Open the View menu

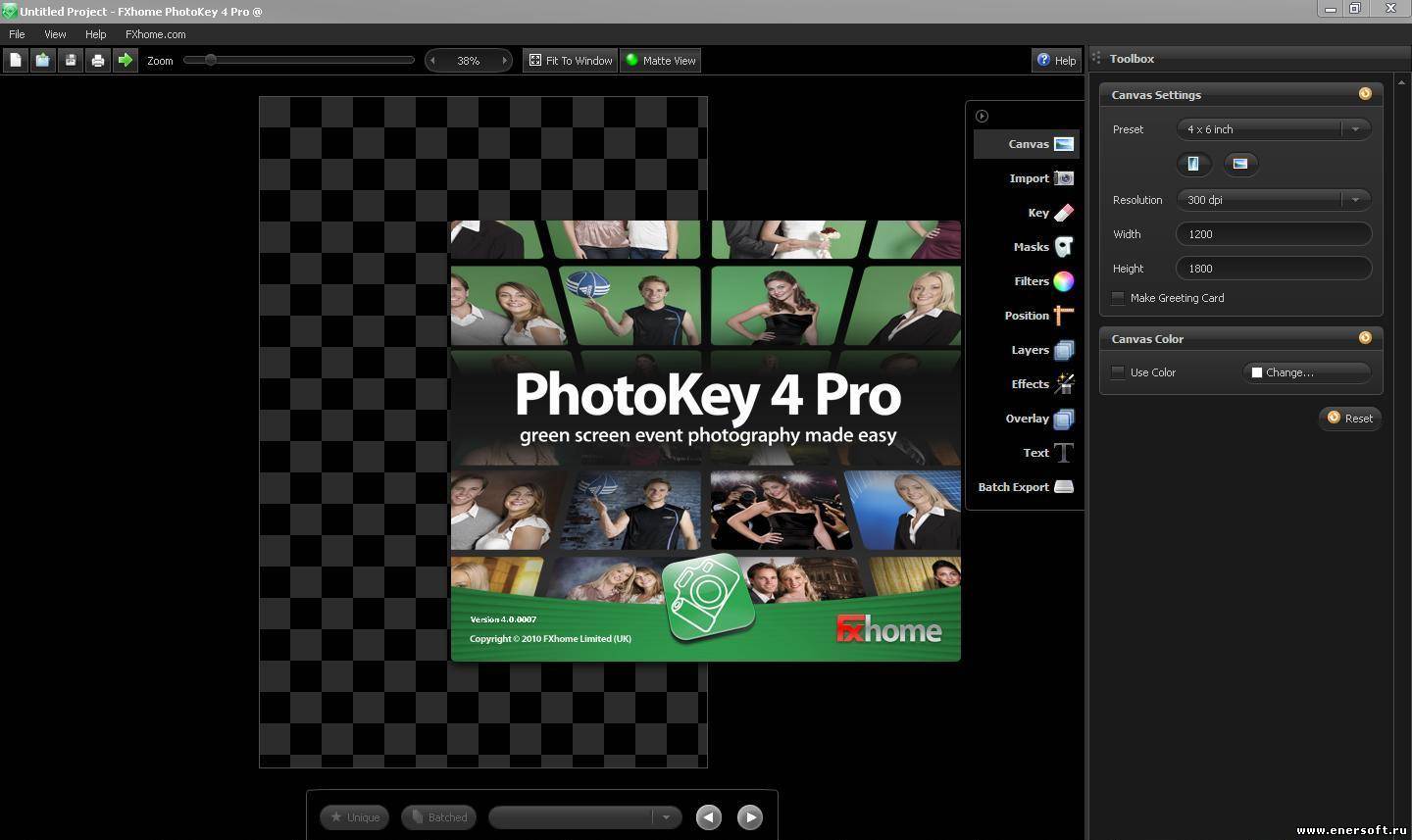pyautogui.click(x=55, y=34)
